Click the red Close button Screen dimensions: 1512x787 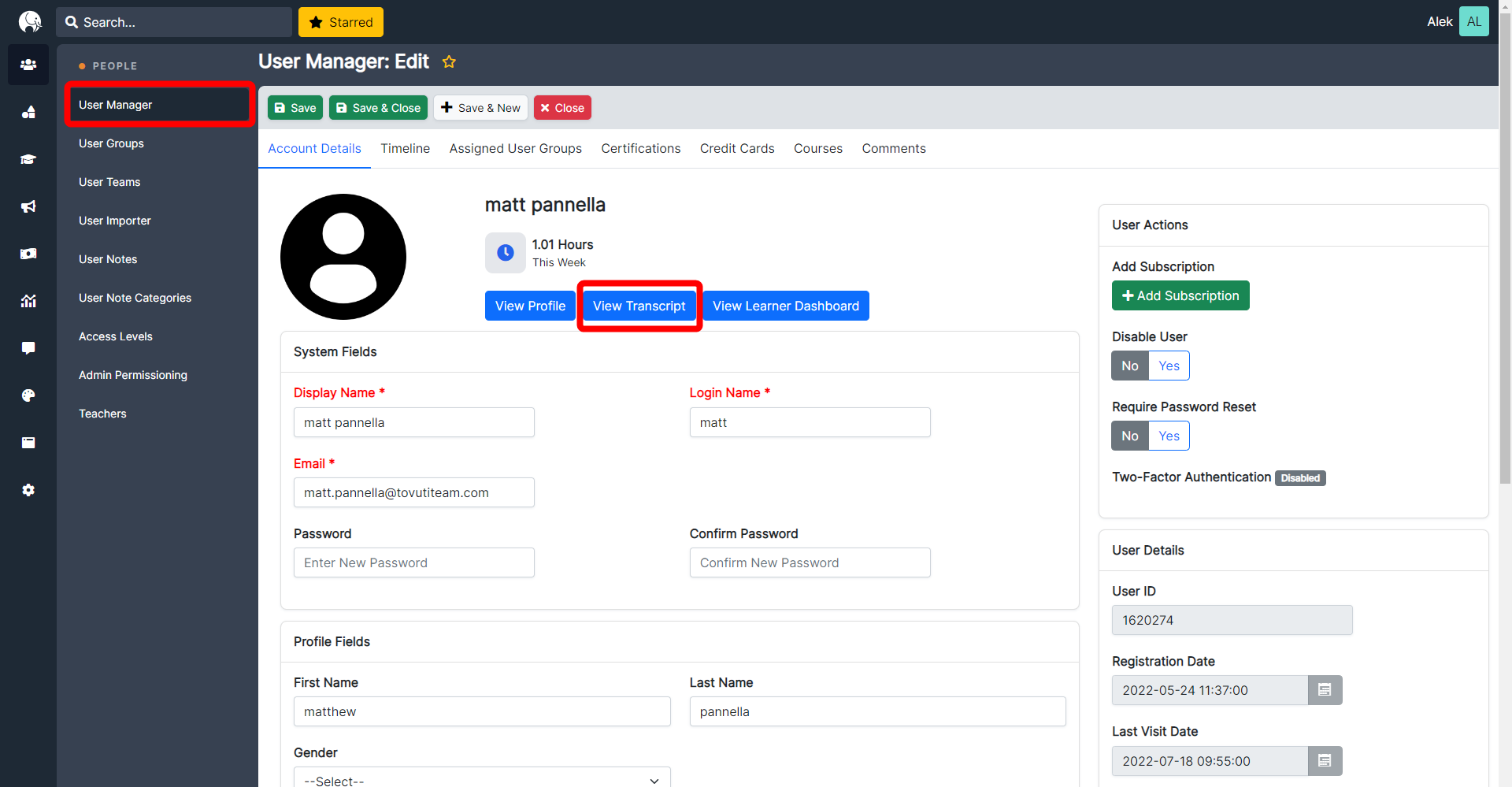[562, 108]
